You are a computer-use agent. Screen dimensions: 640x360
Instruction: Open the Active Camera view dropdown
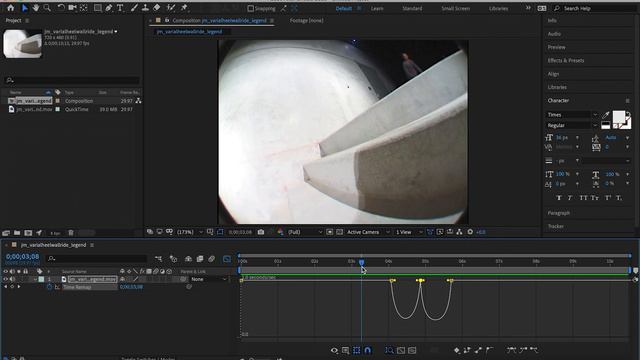pos(368,232)
